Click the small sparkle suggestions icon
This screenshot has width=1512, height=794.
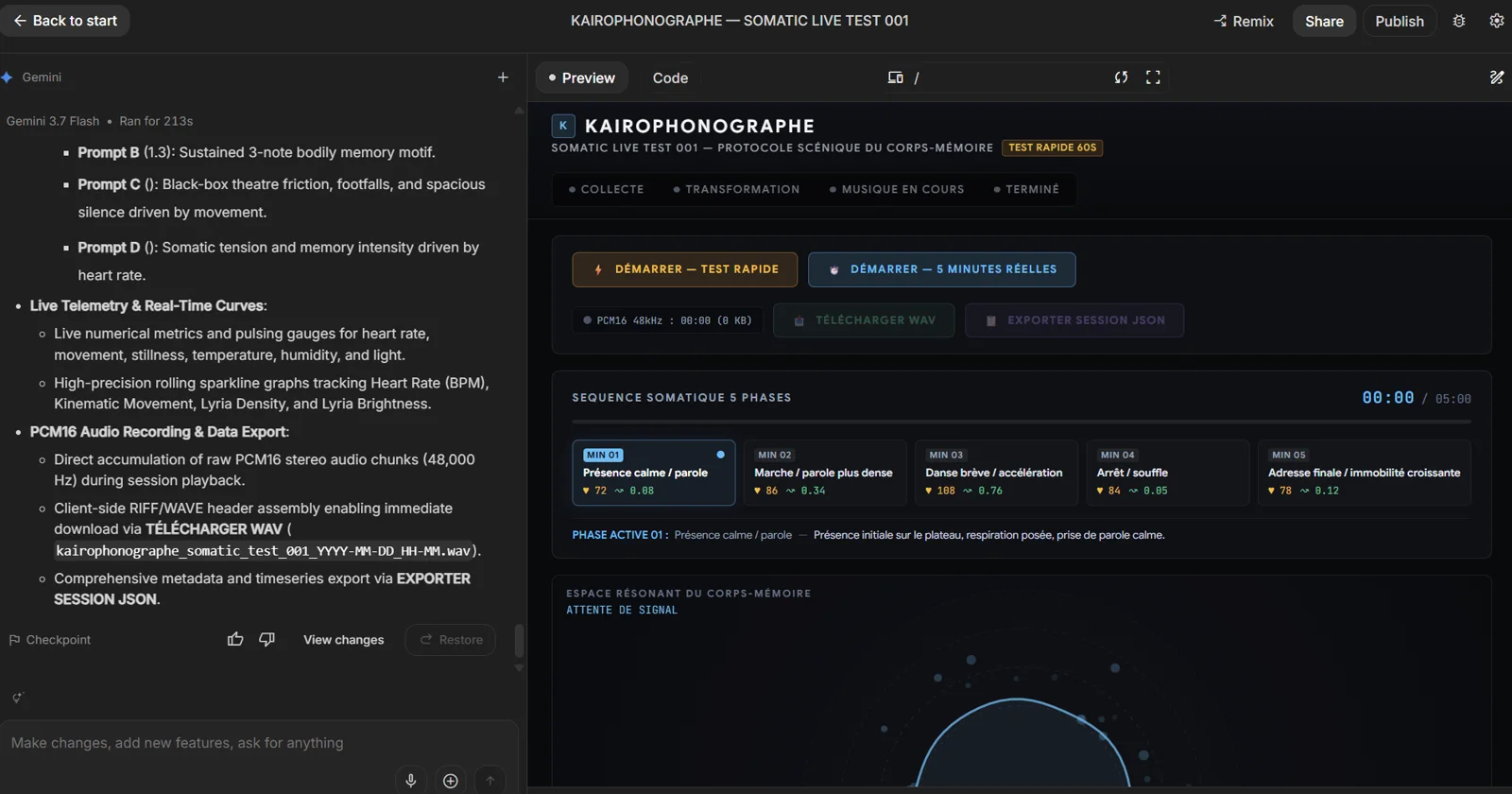click(x=17, y=698)
